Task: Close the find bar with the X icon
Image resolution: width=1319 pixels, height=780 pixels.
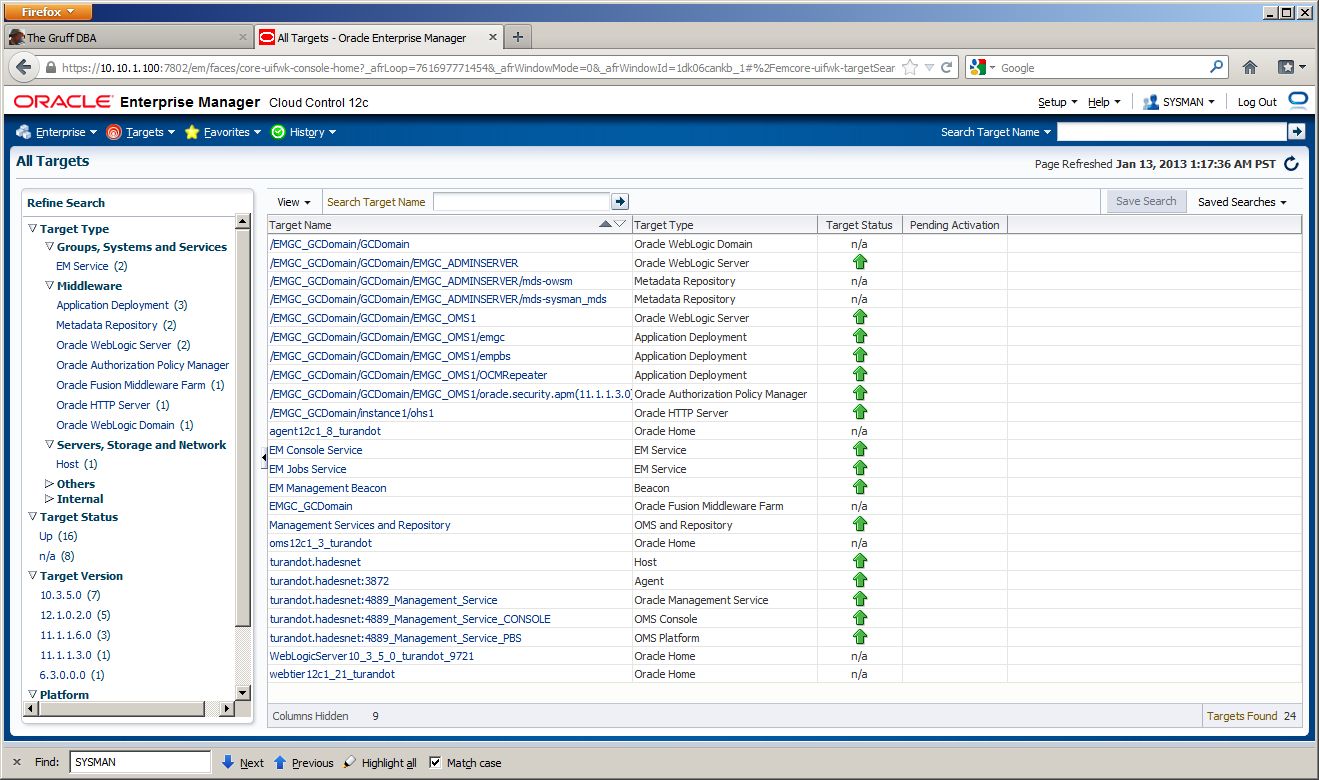Action: click(x=17, y=762)
